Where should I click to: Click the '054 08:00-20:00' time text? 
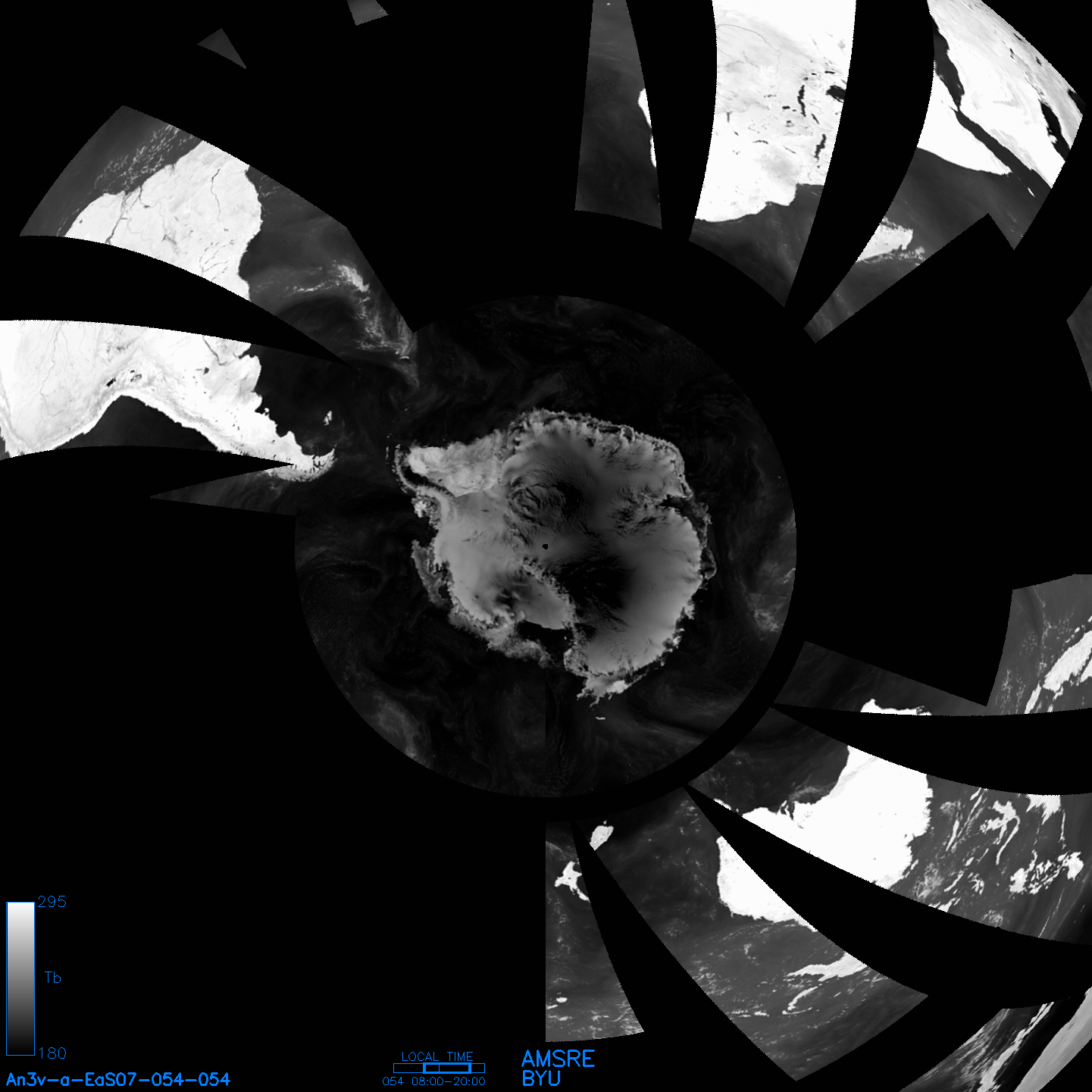click(x=434, y=1081)
